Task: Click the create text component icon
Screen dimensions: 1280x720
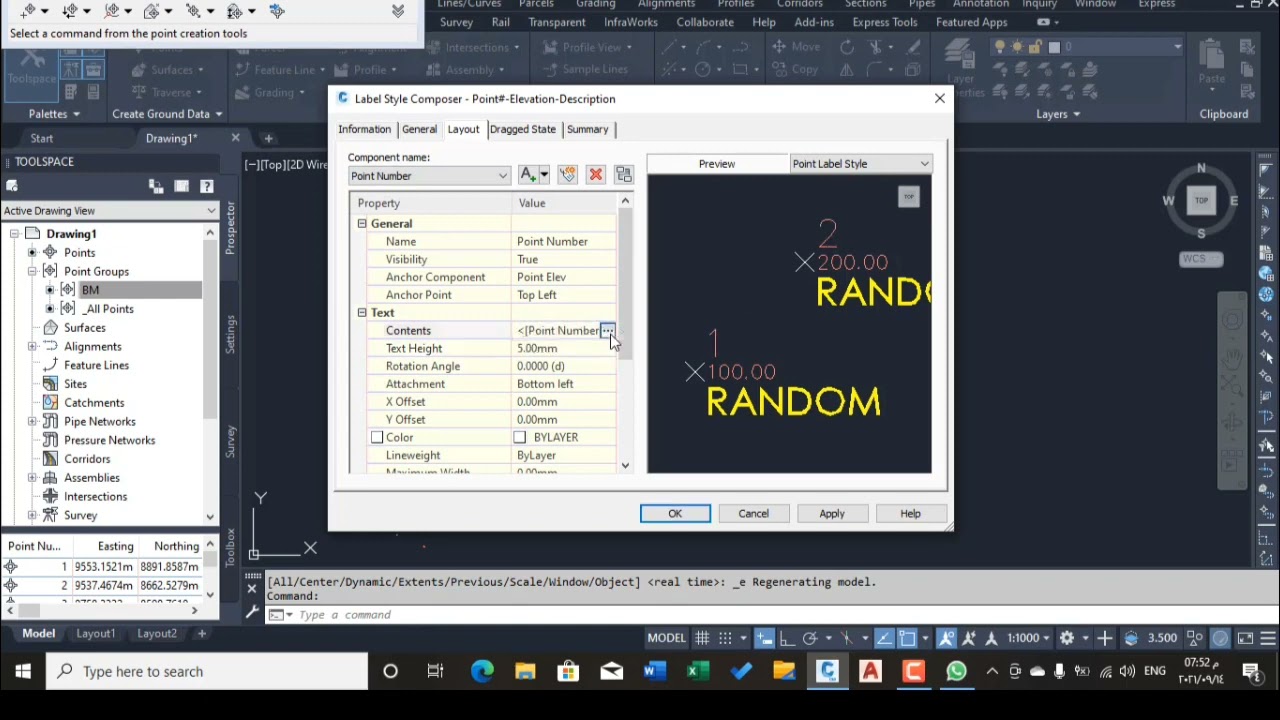Action: pyautogui.click(x=527, y=175)
